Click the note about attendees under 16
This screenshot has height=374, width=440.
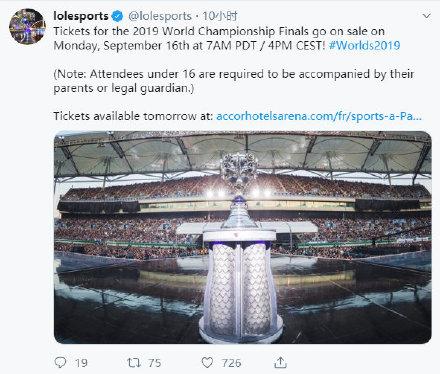point(233,81)
